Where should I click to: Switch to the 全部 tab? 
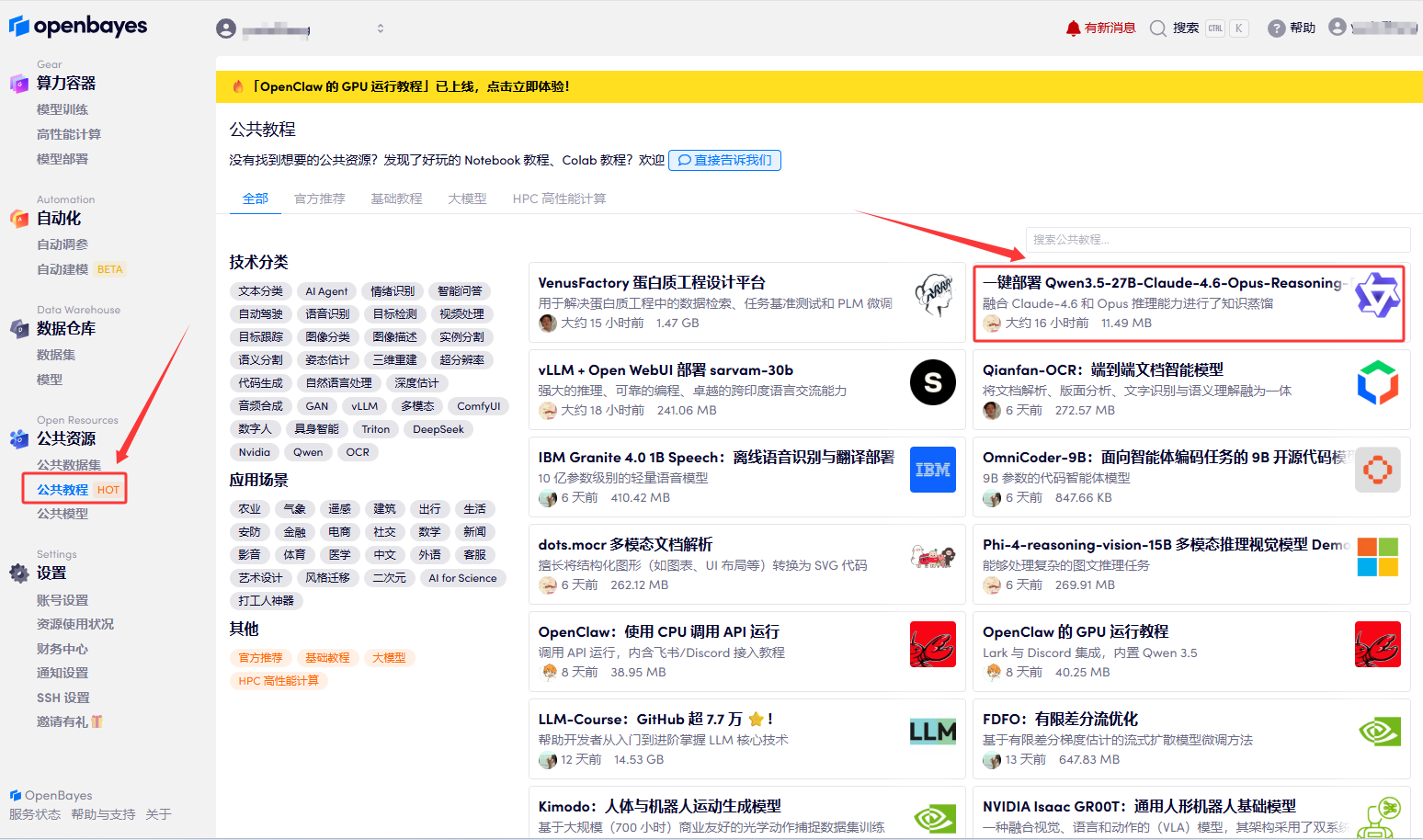(x=256, y=199)
